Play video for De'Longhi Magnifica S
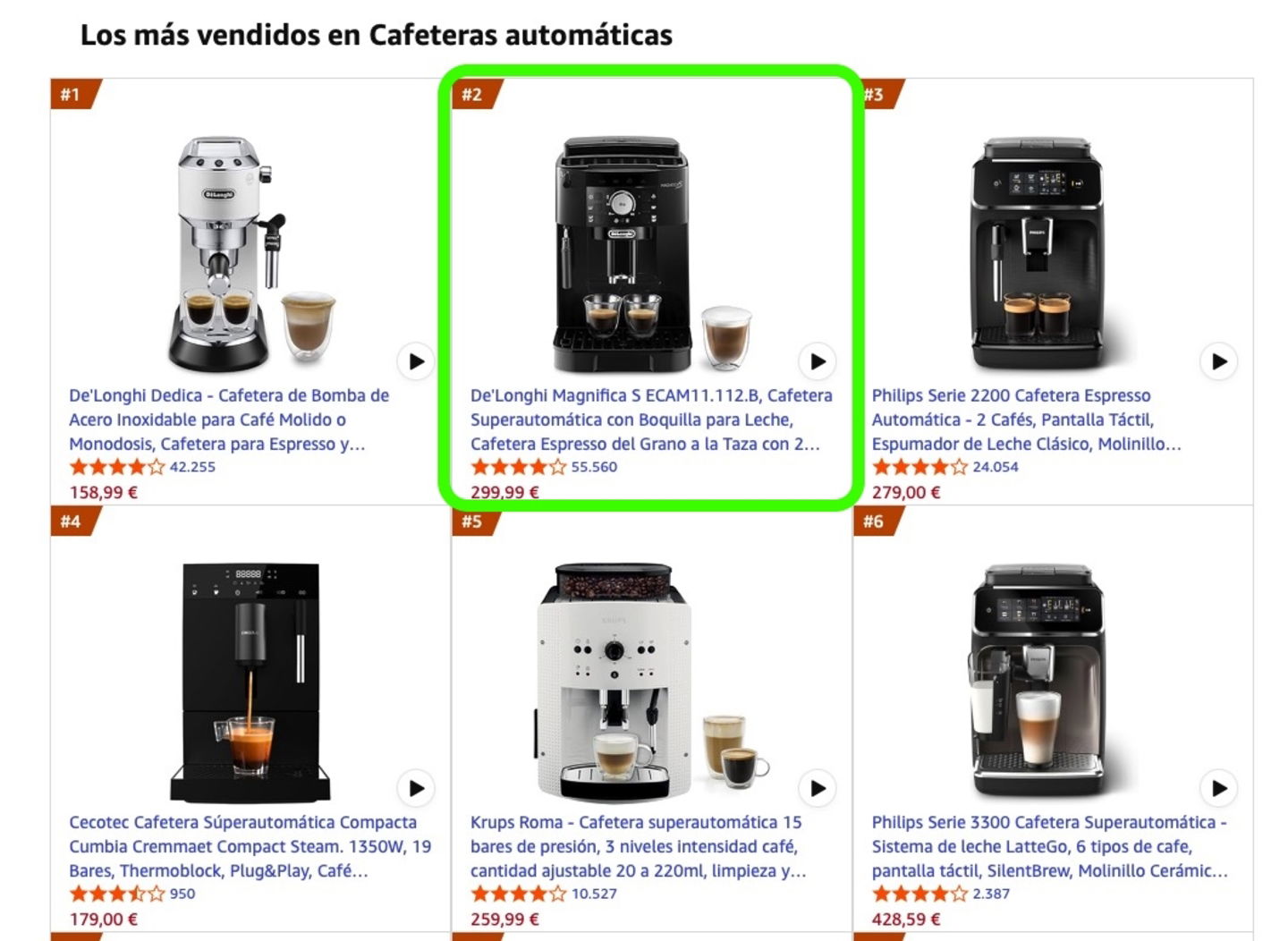Viewport: 1288px width, 941px height. [x=818, y=361]
